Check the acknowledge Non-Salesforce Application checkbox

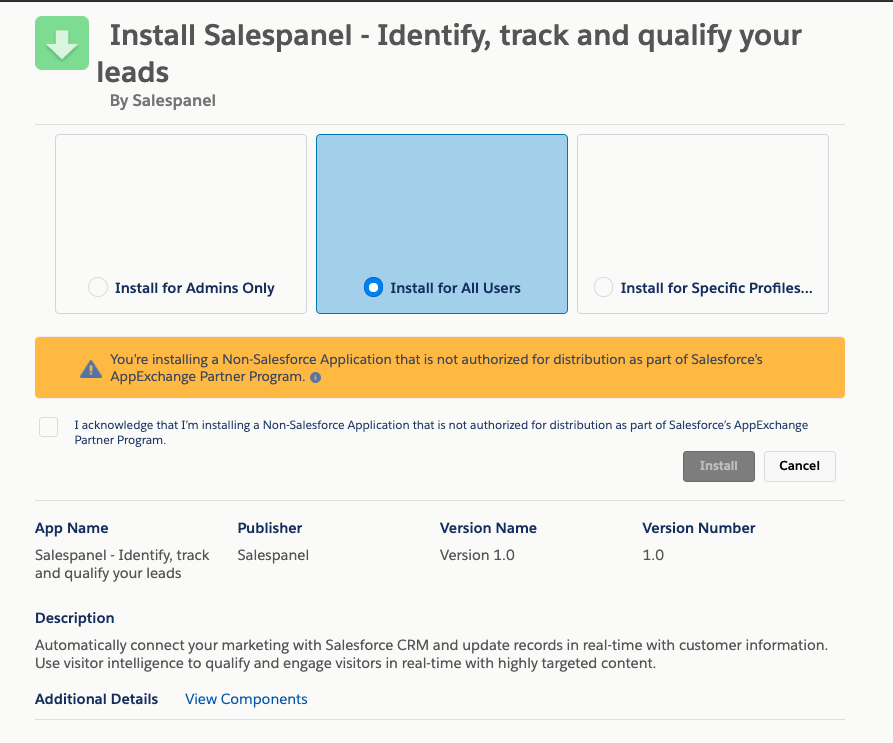48,426
